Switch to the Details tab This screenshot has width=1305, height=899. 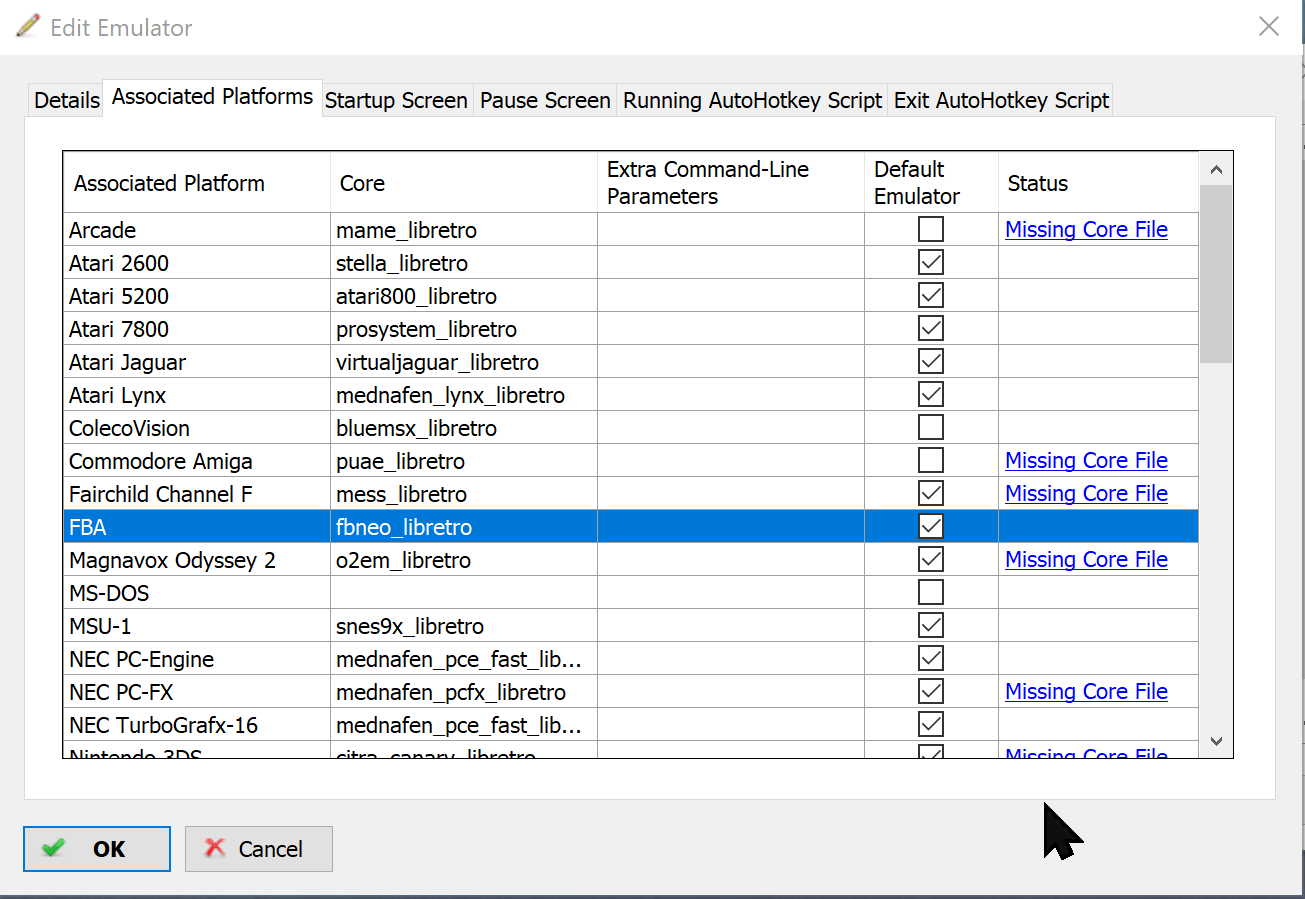coord(66,100)
